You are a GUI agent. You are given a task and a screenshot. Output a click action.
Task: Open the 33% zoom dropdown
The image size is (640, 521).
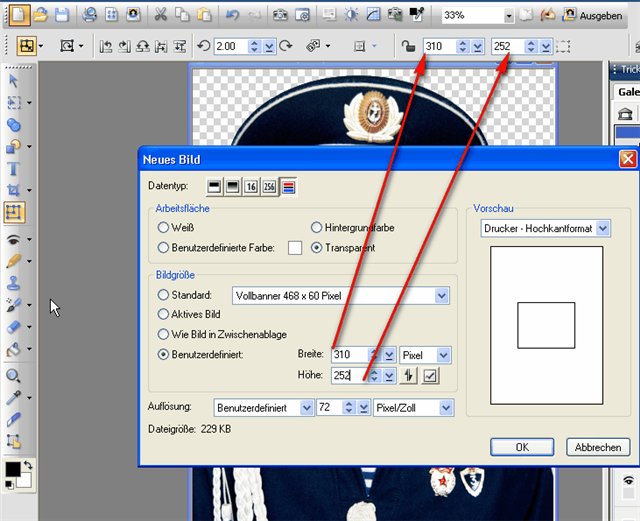(509, 16)
